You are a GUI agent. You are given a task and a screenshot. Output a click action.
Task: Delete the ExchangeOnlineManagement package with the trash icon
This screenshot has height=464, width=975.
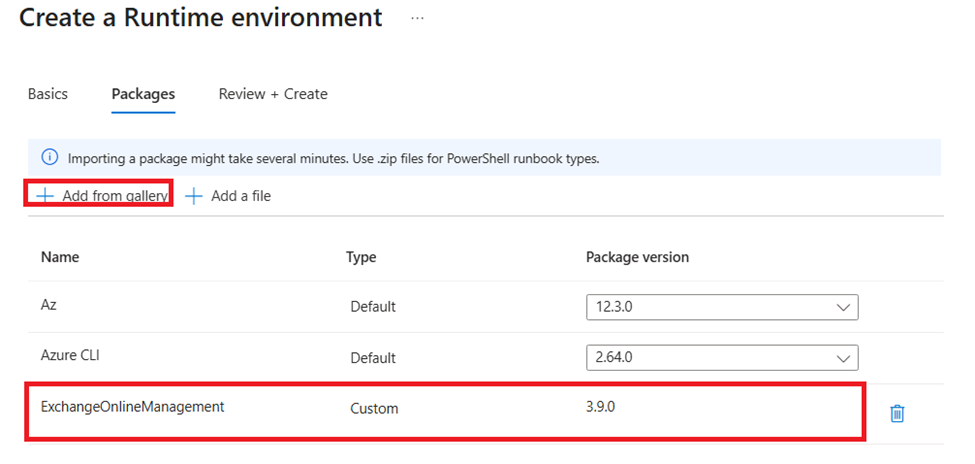tap(897, 412)
